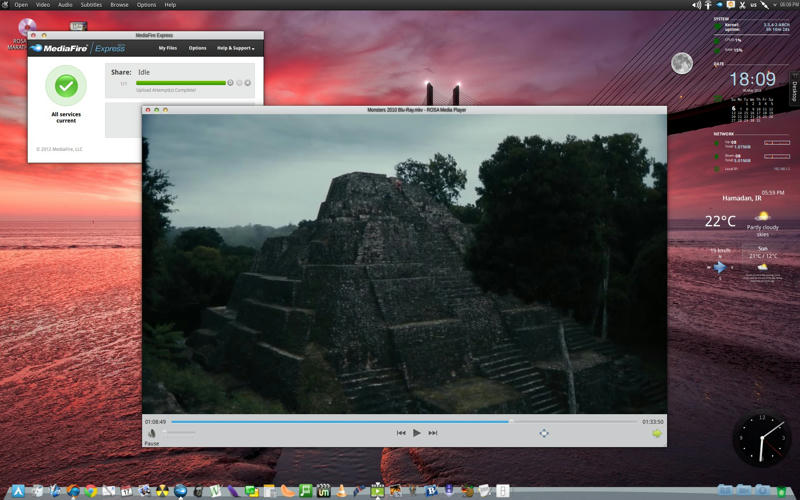Click the green arrow icon in player controls
This screenshot has height=500, width=800.
click(657, 433)
